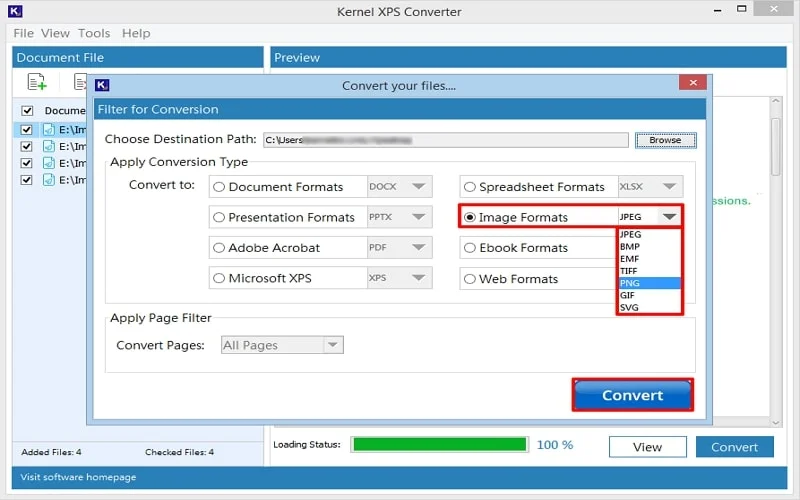The width and height of the screenshot is (800, 500).
Task: Select the Ebook Formats radio button
Action: tap(469, 248)
